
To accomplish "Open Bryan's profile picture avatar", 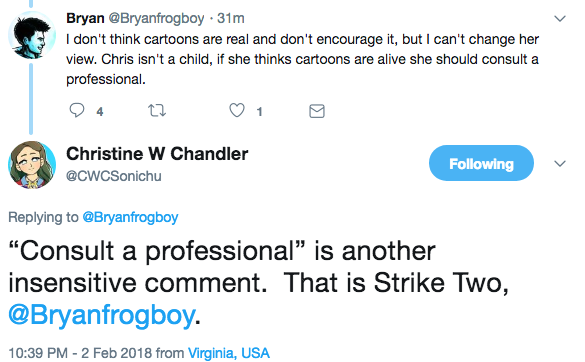I will click(32, 35).
